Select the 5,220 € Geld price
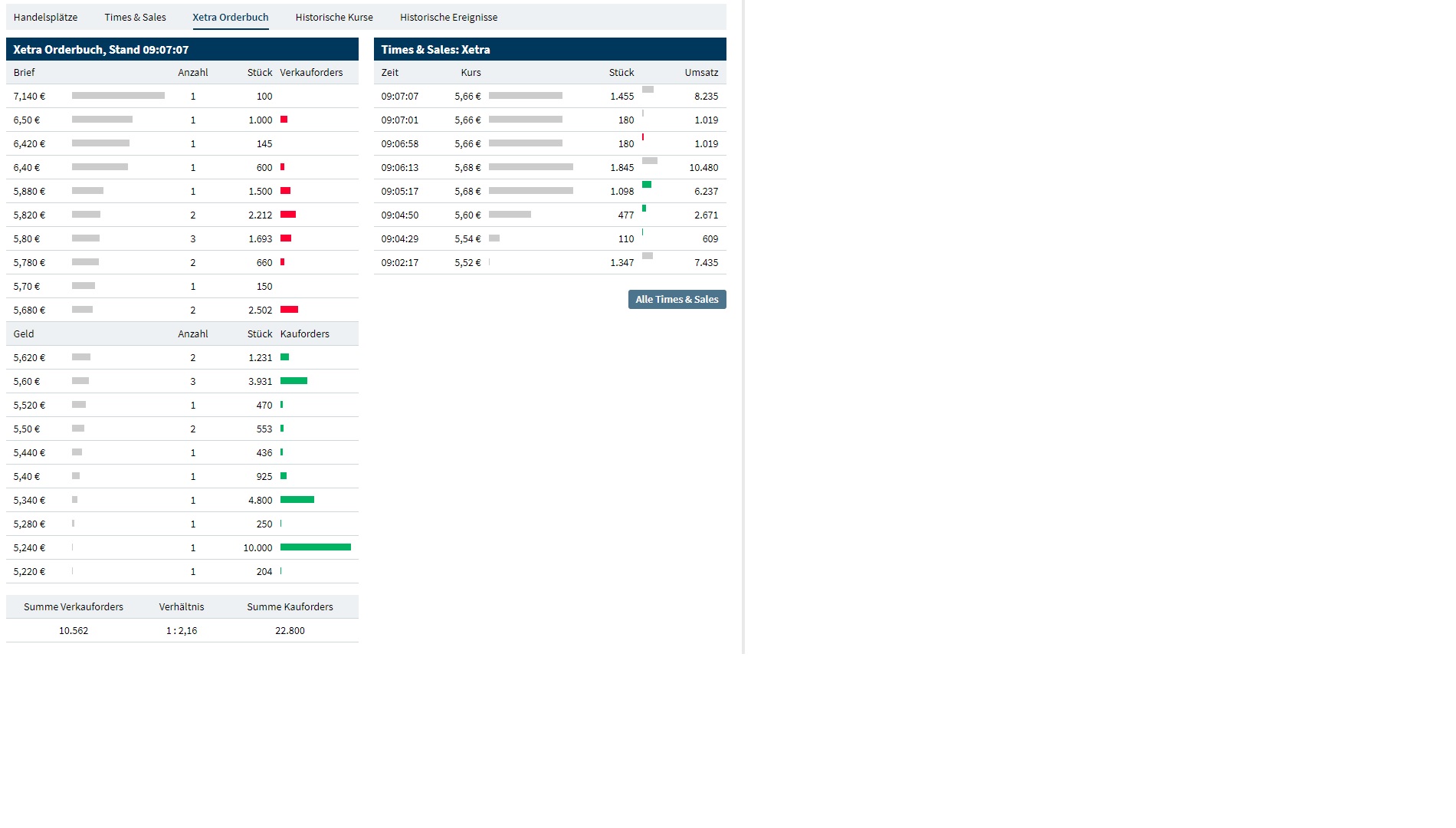 [x=29, y=571]
